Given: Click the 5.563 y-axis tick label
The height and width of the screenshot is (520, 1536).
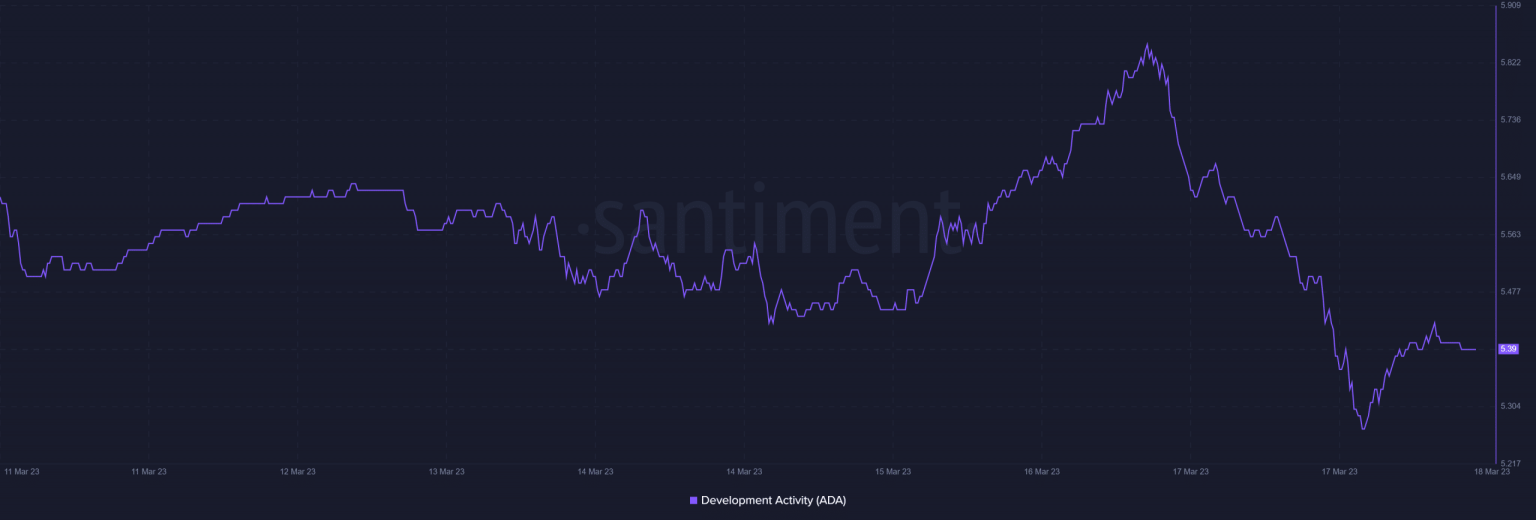Looking at the screenshot, I should (1509, 234).
